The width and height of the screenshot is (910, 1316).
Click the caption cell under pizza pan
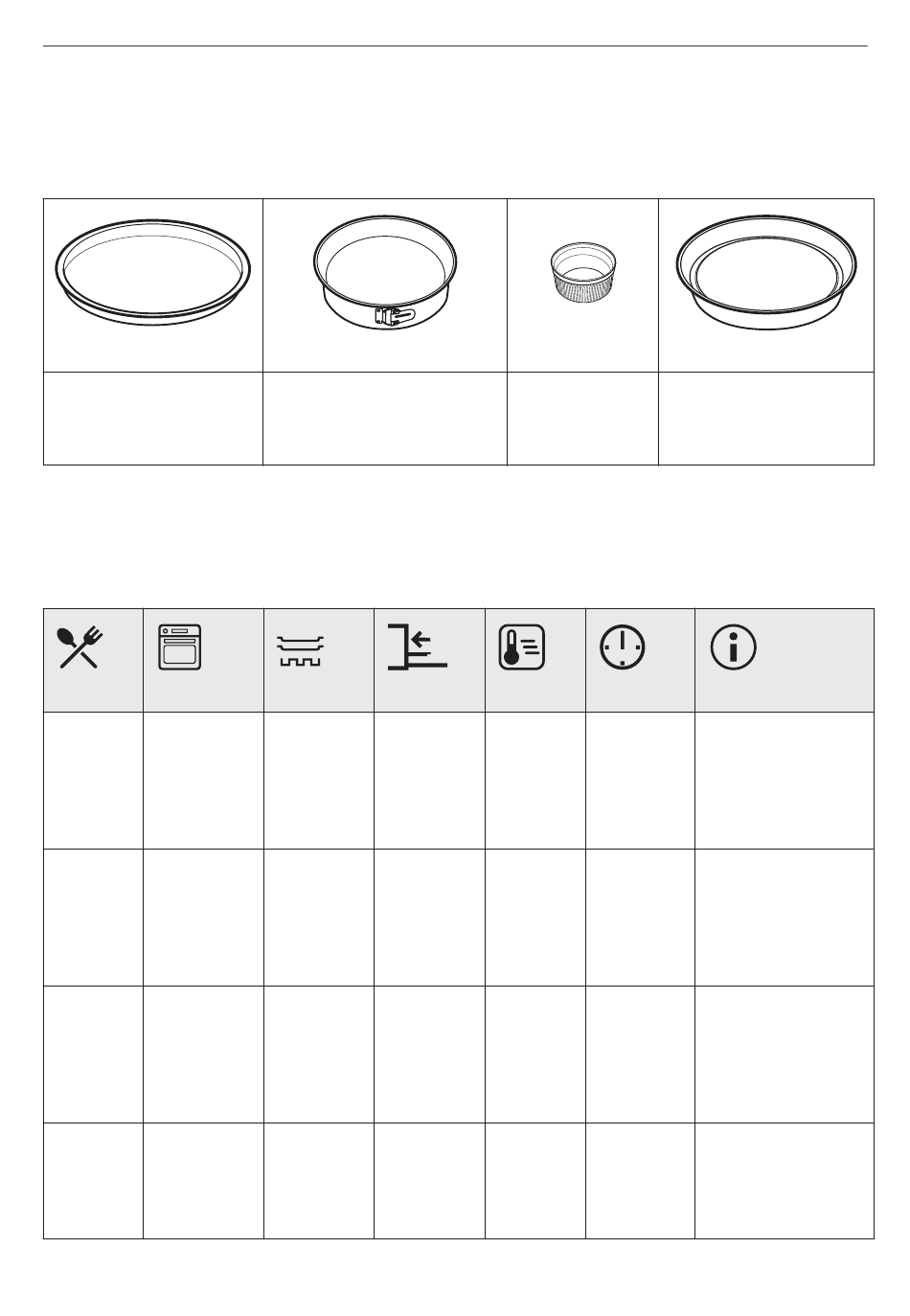pyautogui.click(x=153, y=419)
